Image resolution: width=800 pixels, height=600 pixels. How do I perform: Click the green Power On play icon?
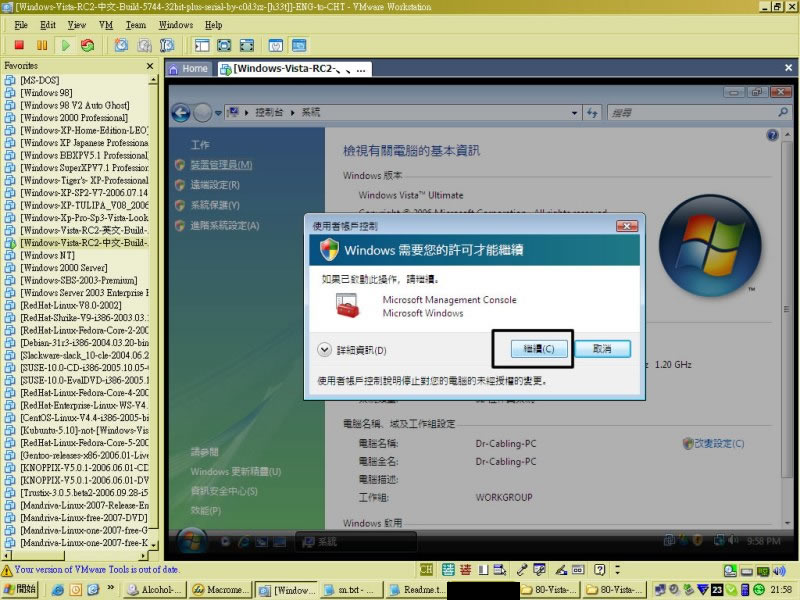tap(65, 45)
